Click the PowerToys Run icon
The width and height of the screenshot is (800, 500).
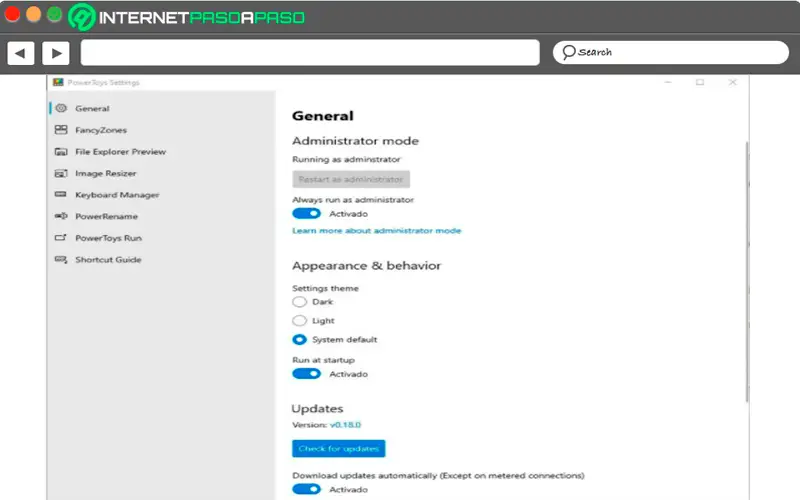tap(61, 238)
